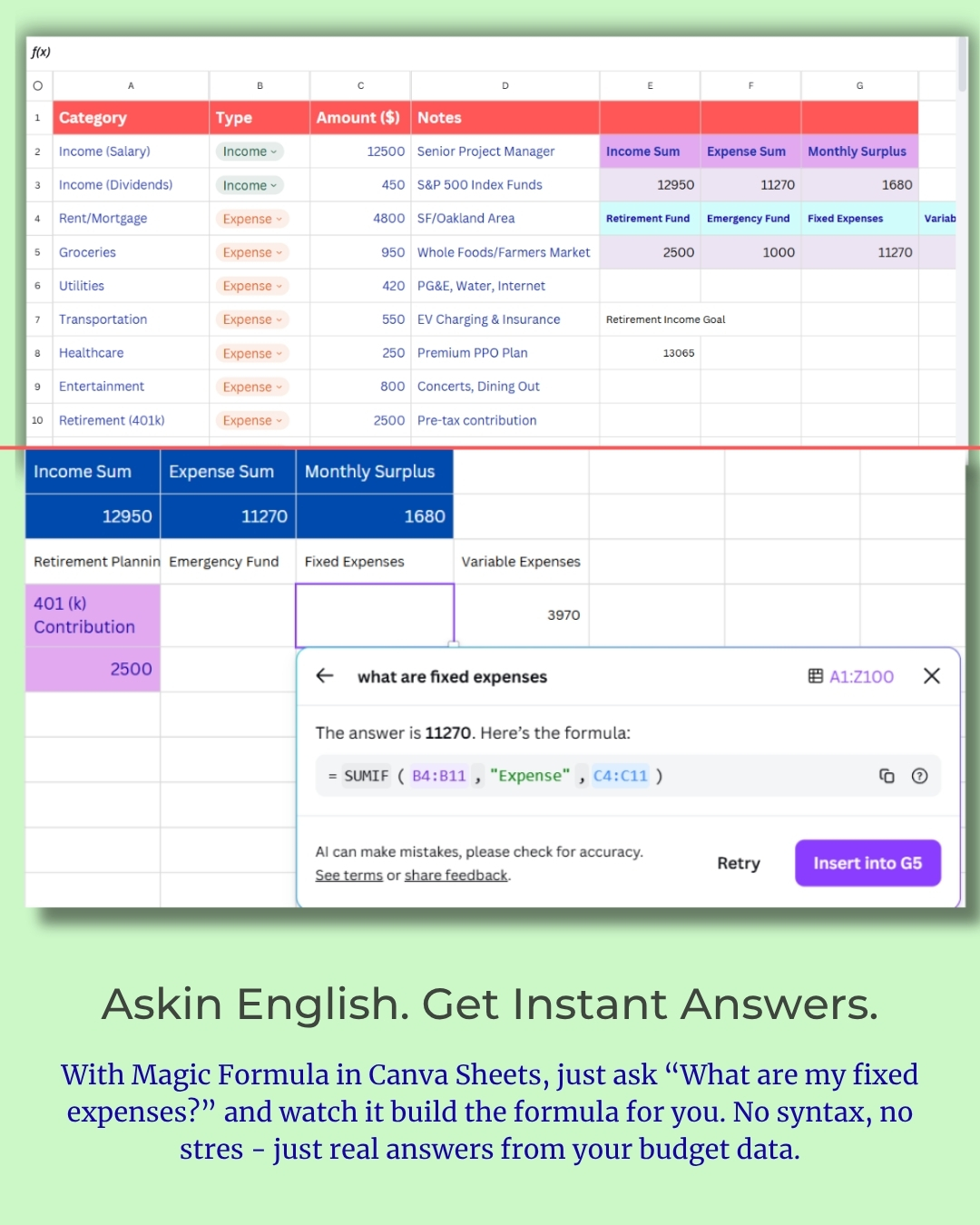Screen dimensions: 980x1225
Task: Open Expense dropdown in Utilities row
Action: coord(252,286)
